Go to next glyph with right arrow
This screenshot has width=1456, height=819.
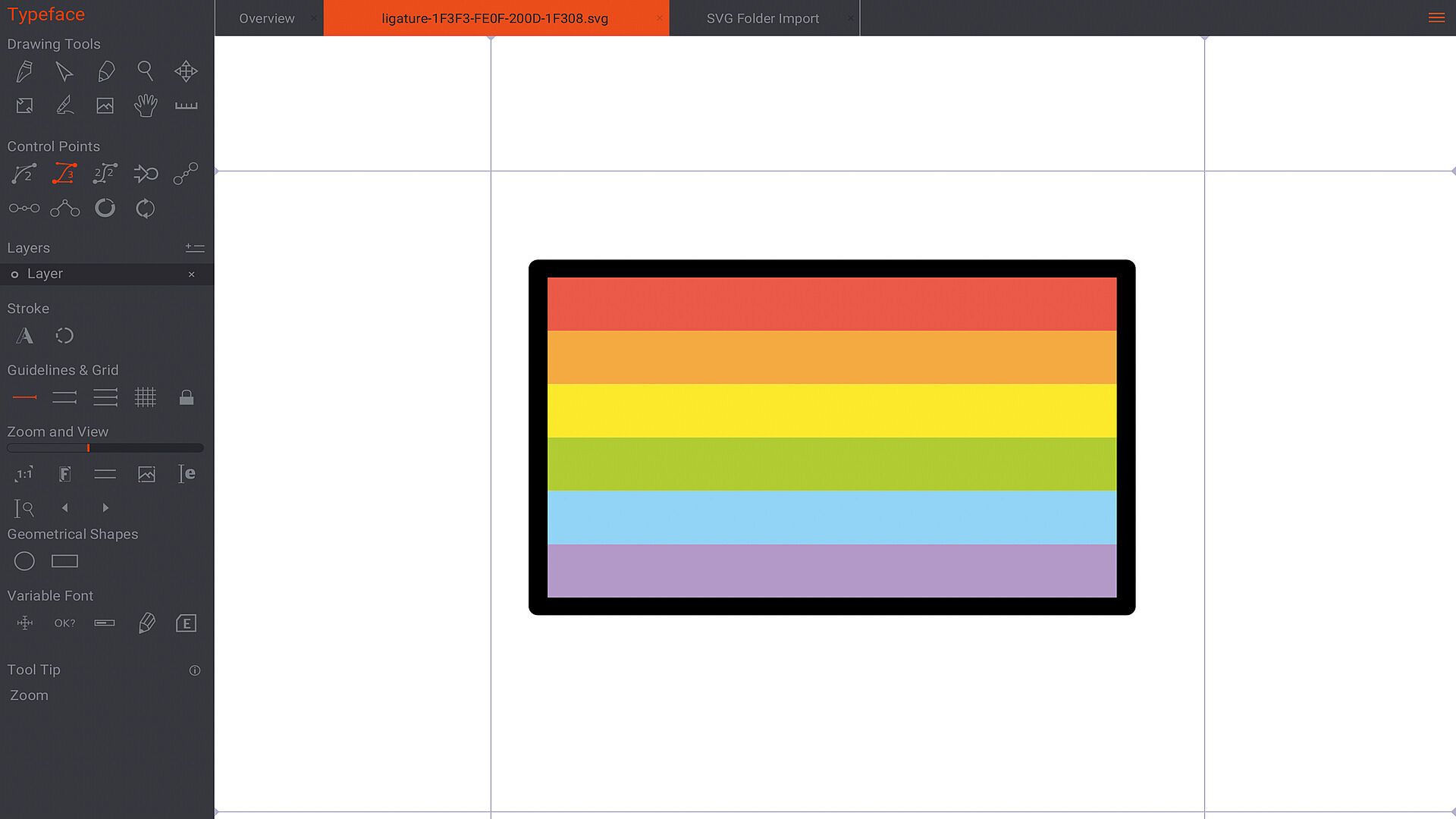tap(105, 507)
